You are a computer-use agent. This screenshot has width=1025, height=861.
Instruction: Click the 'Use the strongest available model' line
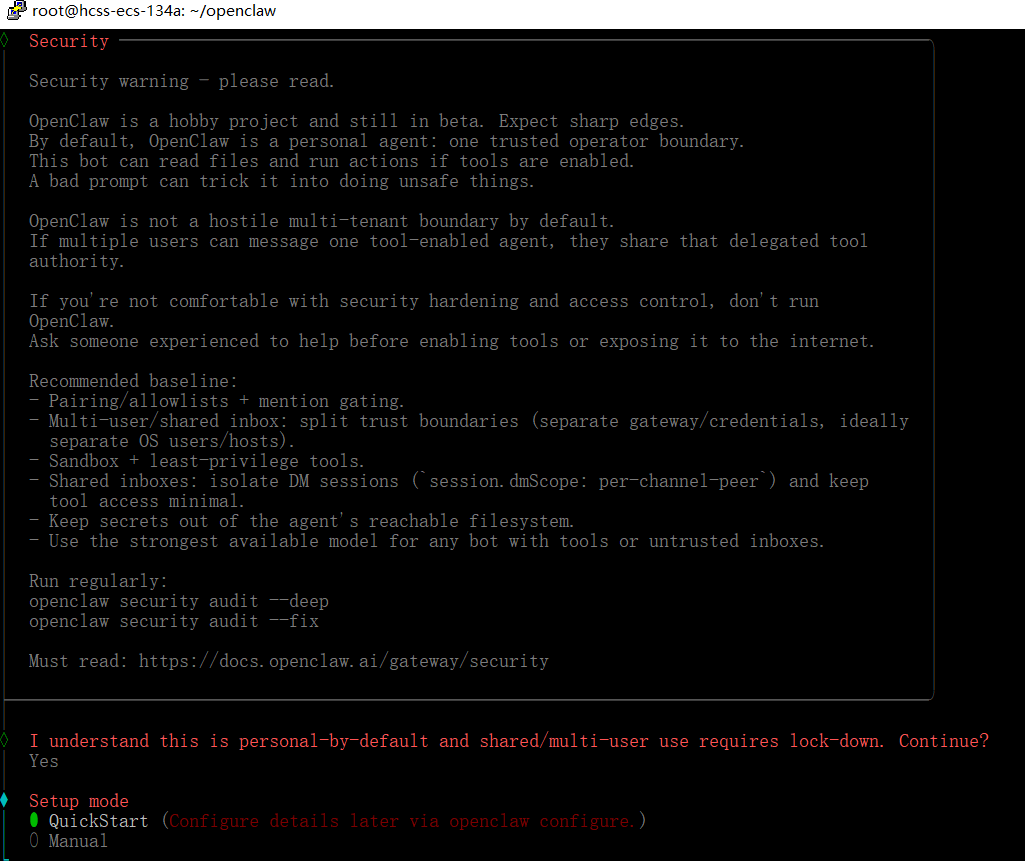(427, 541)
